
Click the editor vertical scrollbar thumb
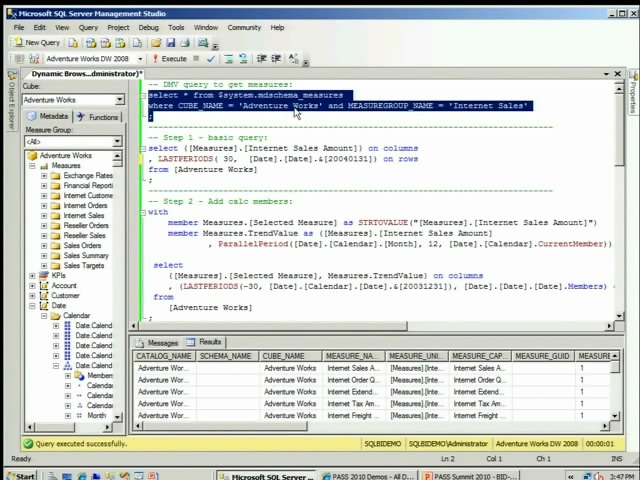pos(619,129)
